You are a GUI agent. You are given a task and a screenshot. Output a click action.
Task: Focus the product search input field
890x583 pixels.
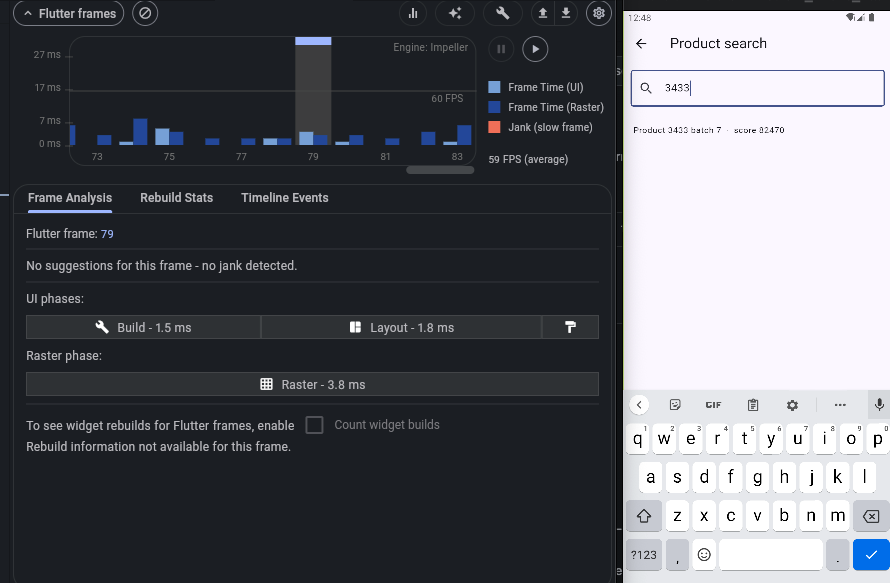(x=758, y=88)
